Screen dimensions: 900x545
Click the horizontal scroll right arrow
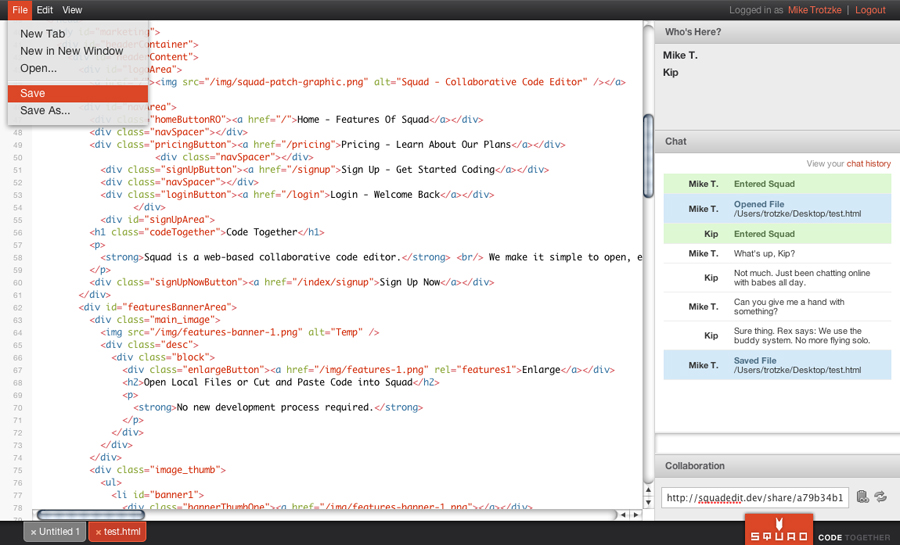coord(635,515)
